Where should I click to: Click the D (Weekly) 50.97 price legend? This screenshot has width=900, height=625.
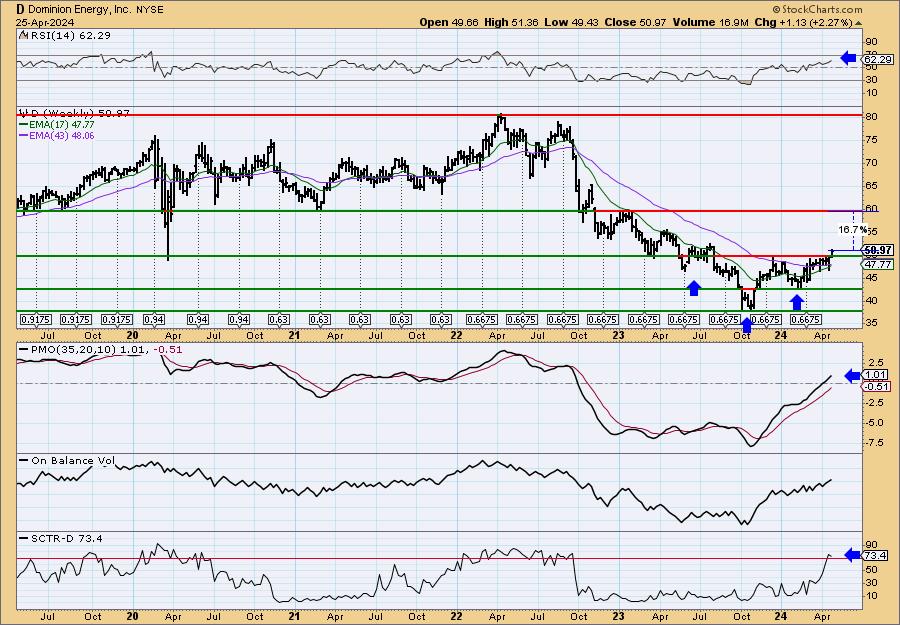[x=79, y=113]
